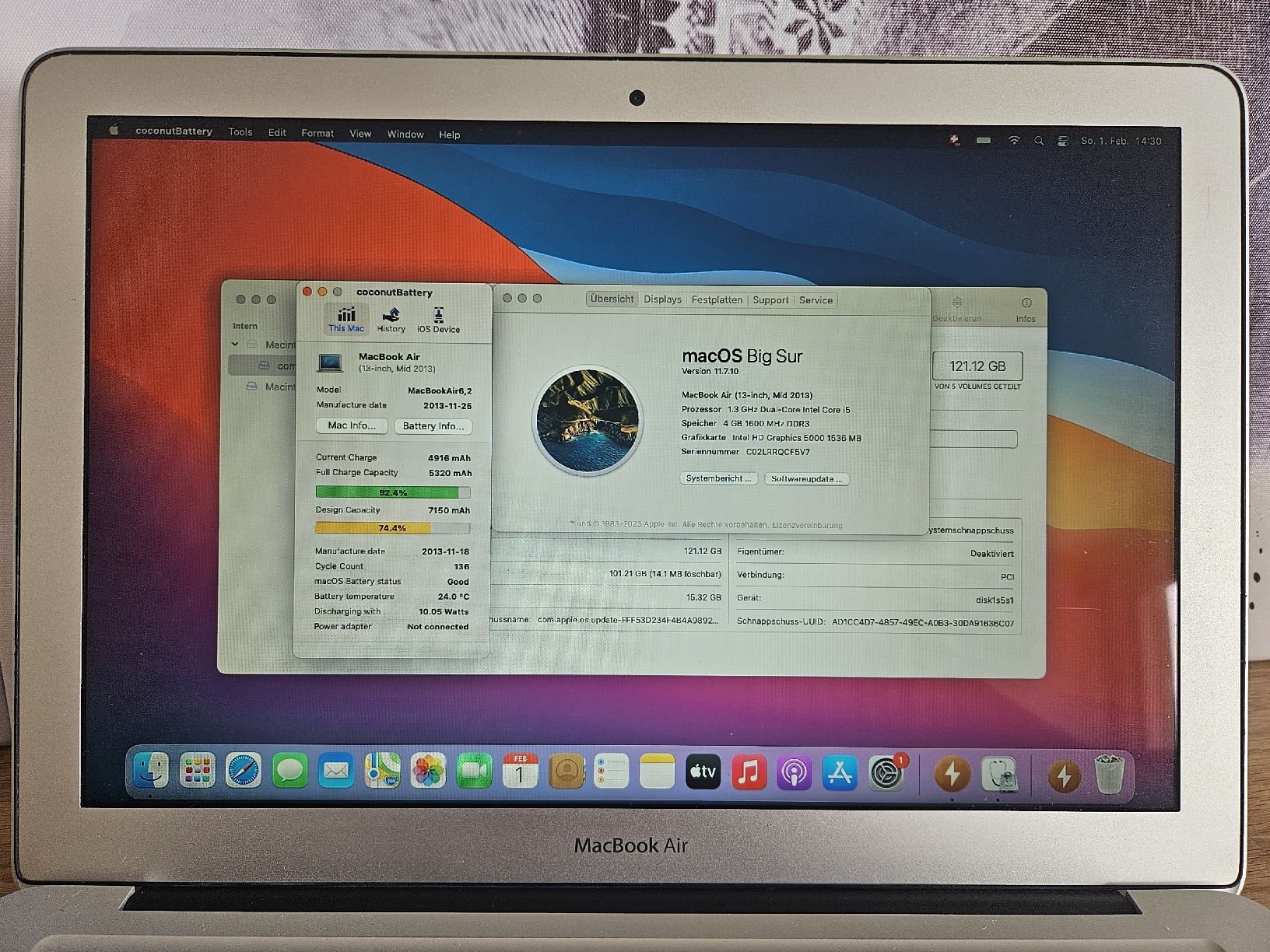Open the Help menu
1270x952 pixels.
click(449, 135)
